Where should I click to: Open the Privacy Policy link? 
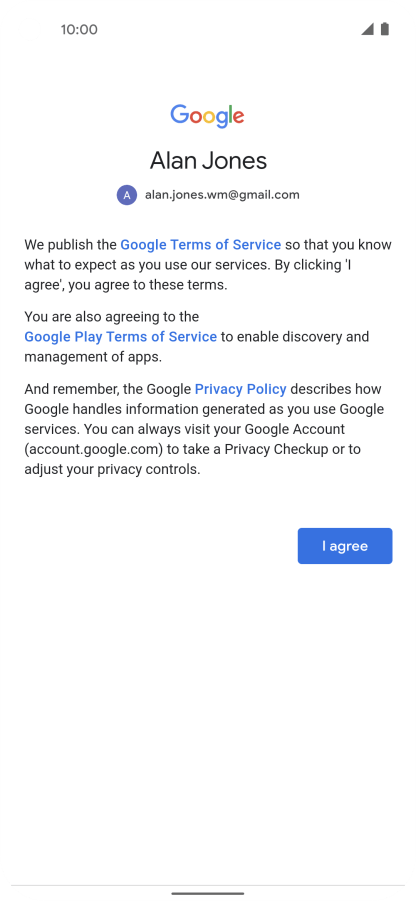[x=241, y=390]
